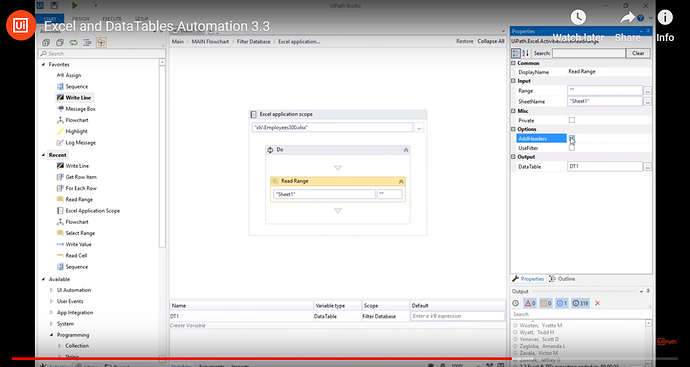Viewport: 690px width, 367px height.
Task: Select the For Each Row activity
Action: tap(77, 188)
